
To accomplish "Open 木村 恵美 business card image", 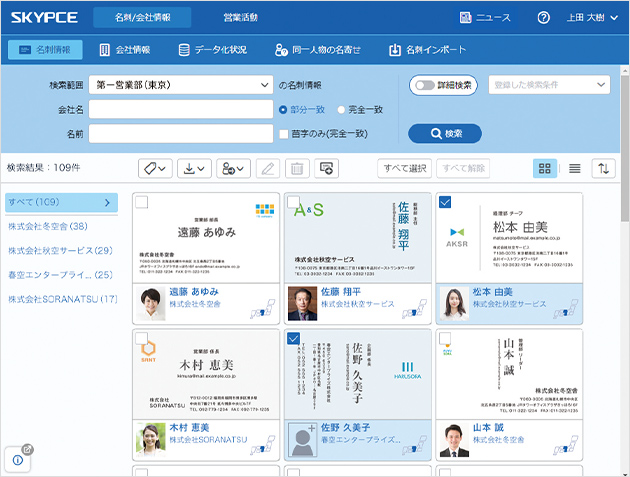I will [x=206, y=374].
